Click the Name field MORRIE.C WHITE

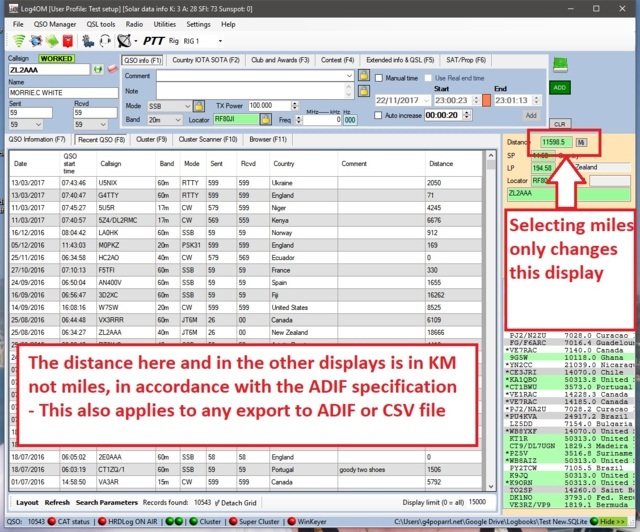pos(63,93)
